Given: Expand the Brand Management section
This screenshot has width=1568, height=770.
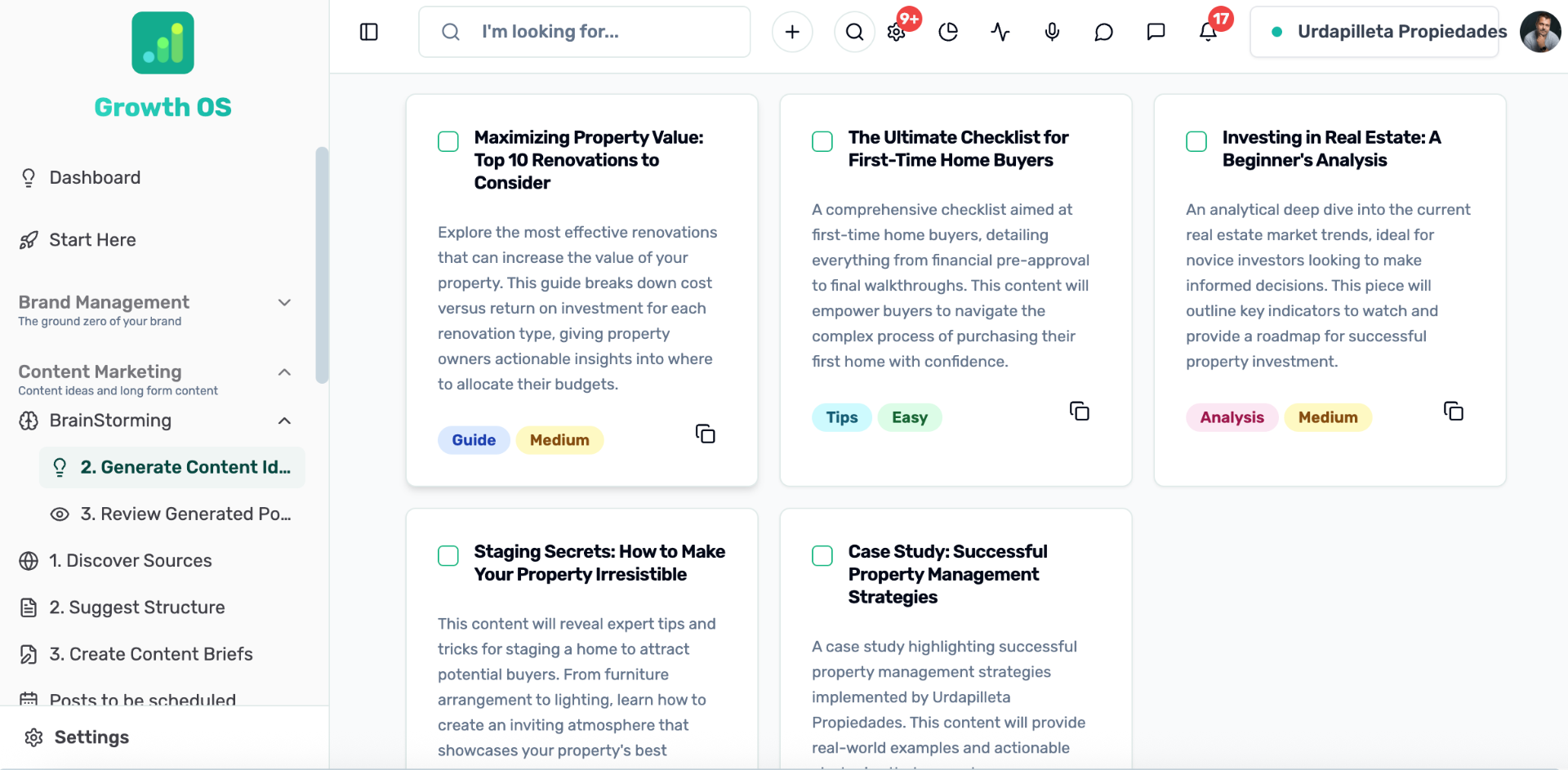Looking at the screenshot, I should (x=284, y=303).
